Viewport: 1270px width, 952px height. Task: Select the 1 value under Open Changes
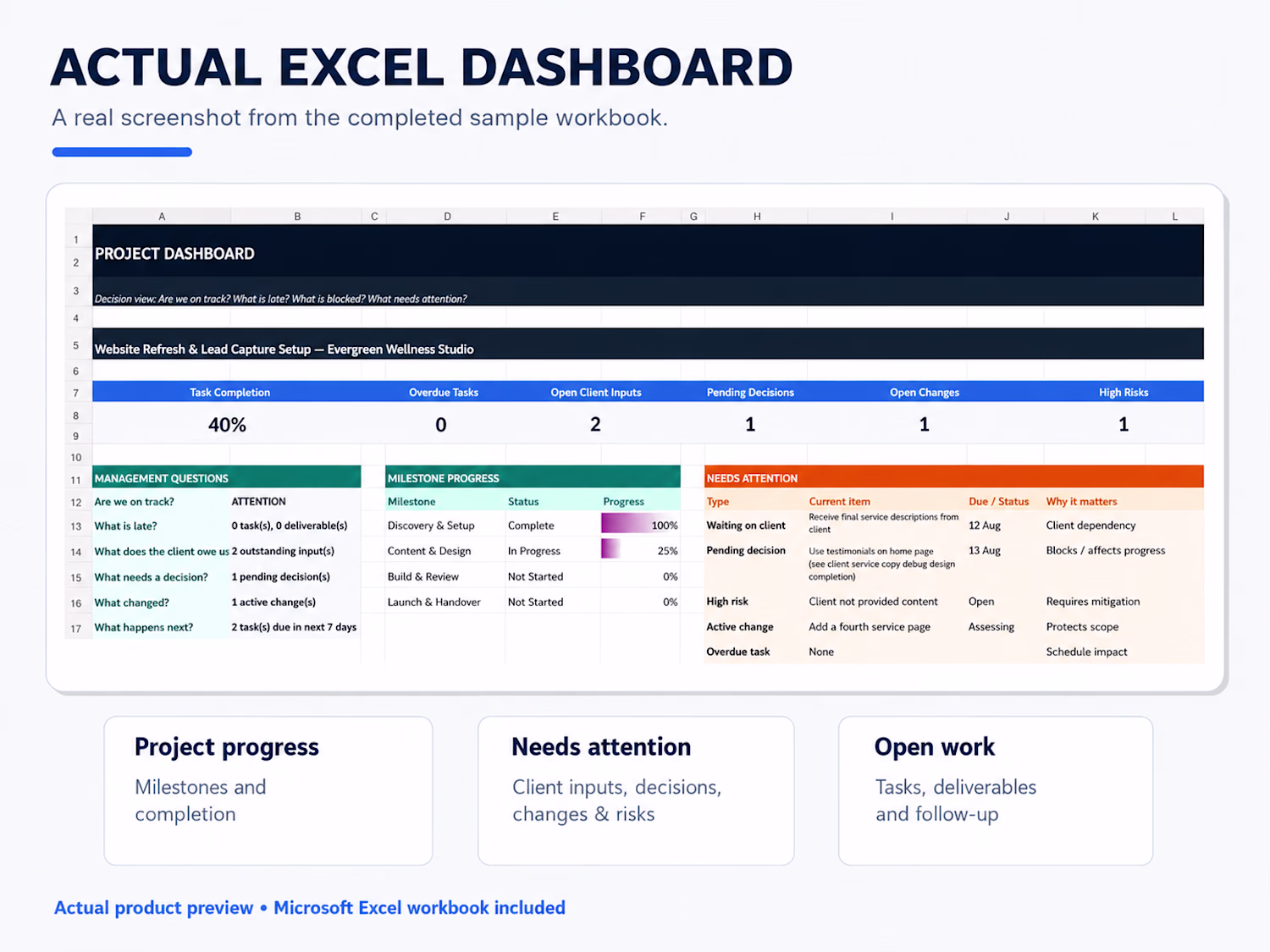tap(925, 425)
